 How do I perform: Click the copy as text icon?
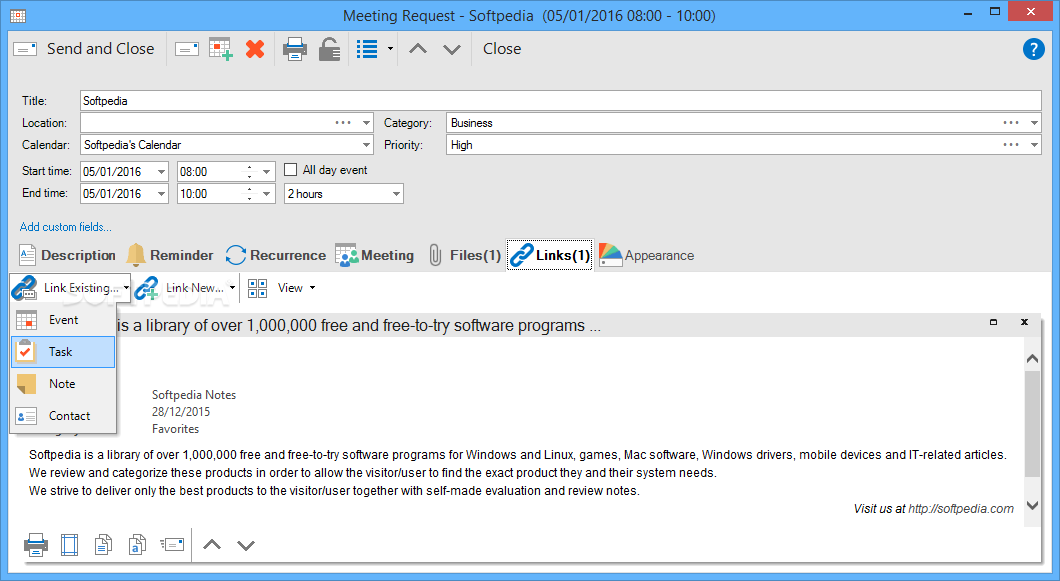pyautogui.click(x=137, y=544)
